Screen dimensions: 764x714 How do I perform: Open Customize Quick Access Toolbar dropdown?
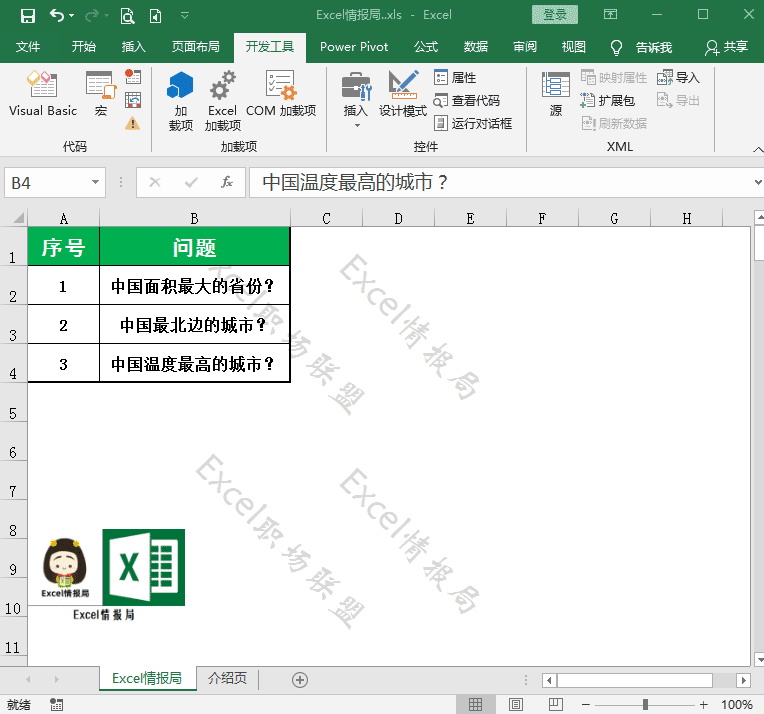pos(185,16)
